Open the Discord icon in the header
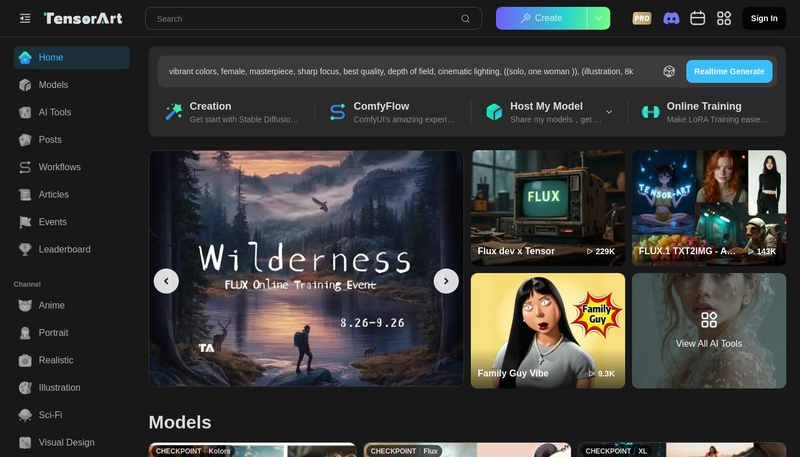800x457 pixels. click(x=671, y=18)
